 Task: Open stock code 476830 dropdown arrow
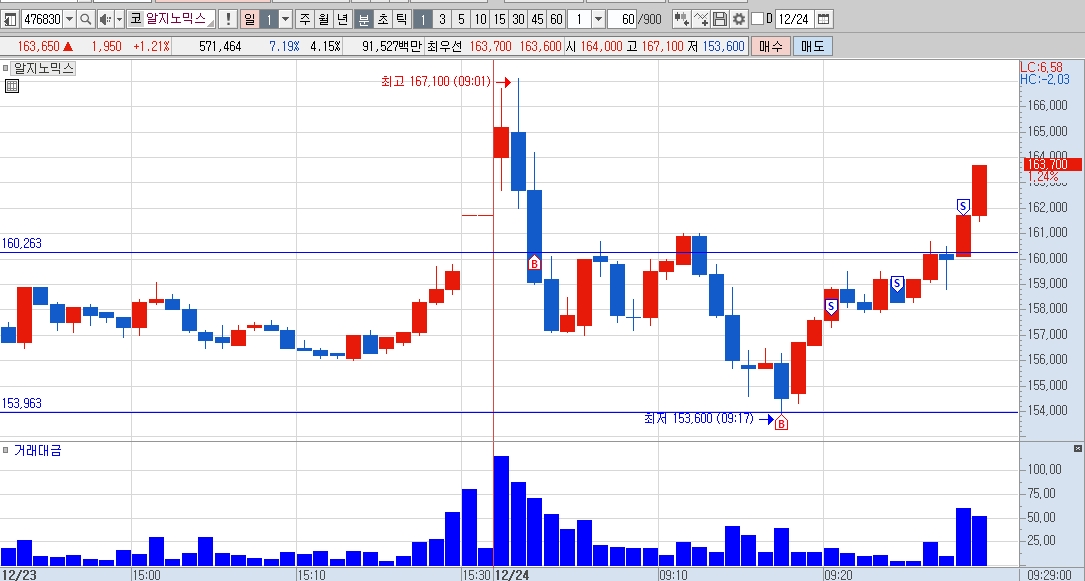(x=69, y=19)
